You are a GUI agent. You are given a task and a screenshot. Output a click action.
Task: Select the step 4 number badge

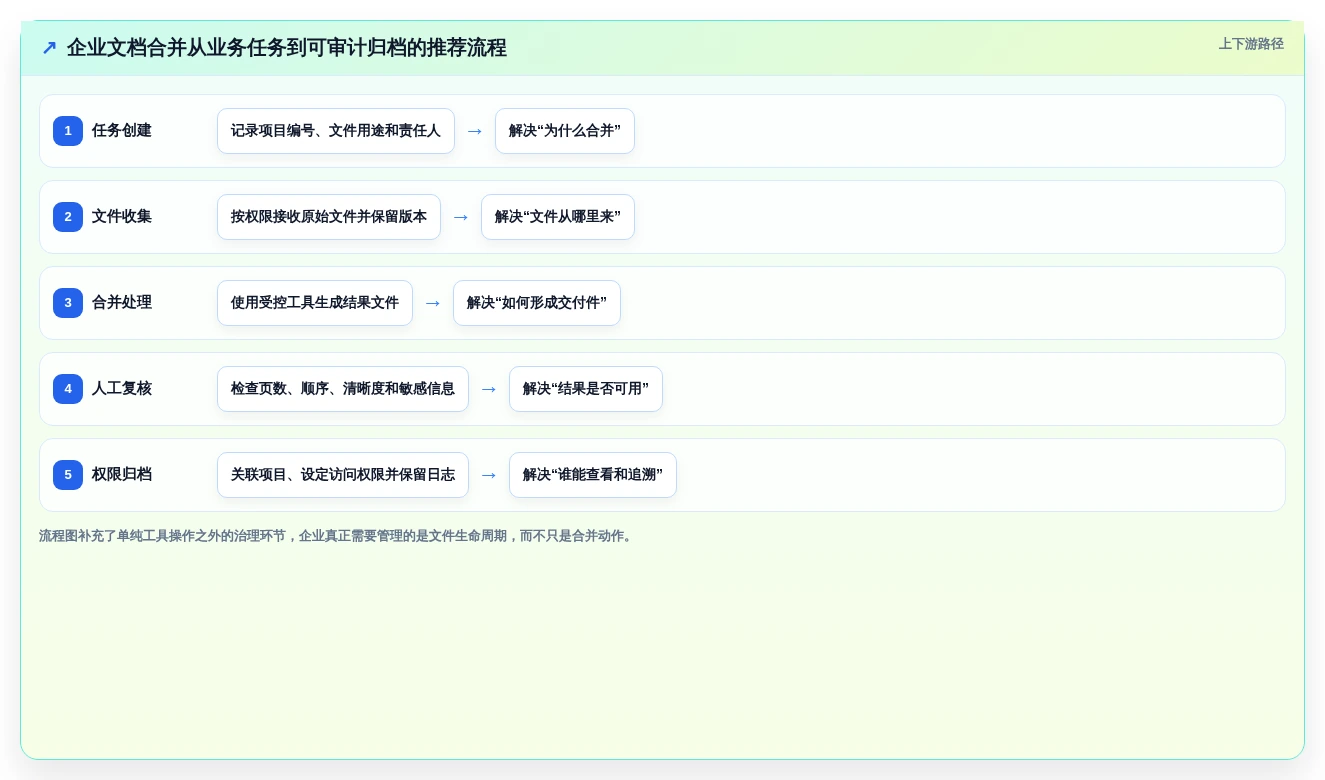(x=68, y=389)
